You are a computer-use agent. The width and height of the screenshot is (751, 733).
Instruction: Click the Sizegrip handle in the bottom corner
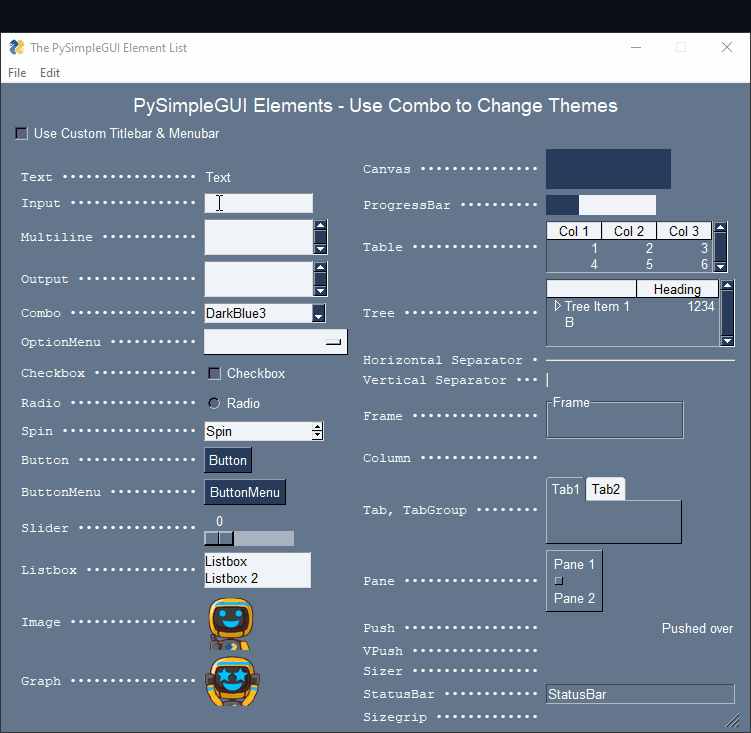[732, 721]
